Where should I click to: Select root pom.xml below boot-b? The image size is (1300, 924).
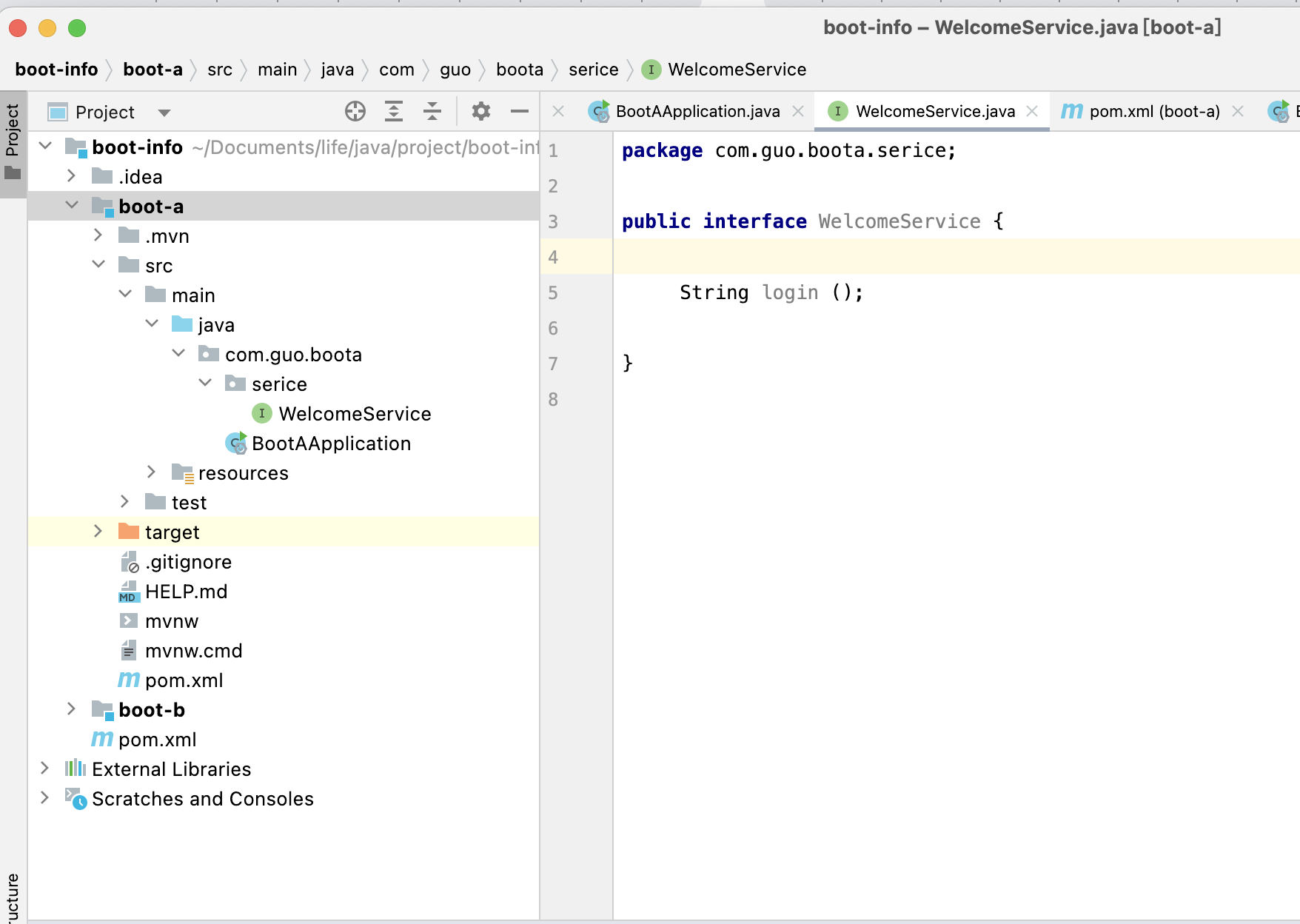[x=157, y=739]
